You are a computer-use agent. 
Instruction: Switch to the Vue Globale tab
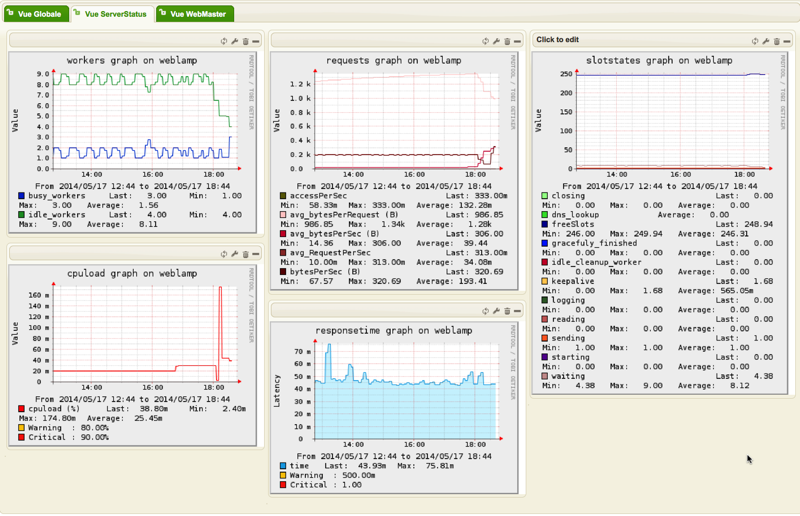[38, 15]
